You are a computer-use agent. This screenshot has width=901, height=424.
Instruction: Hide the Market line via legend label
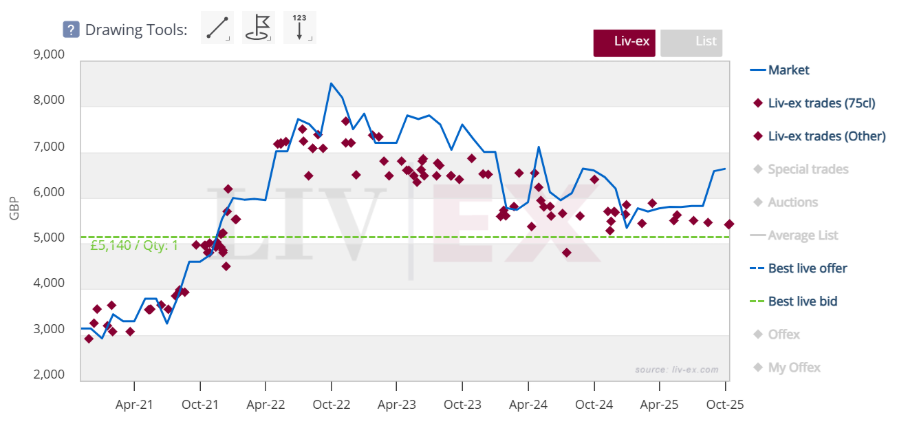[x=788, y=70]
